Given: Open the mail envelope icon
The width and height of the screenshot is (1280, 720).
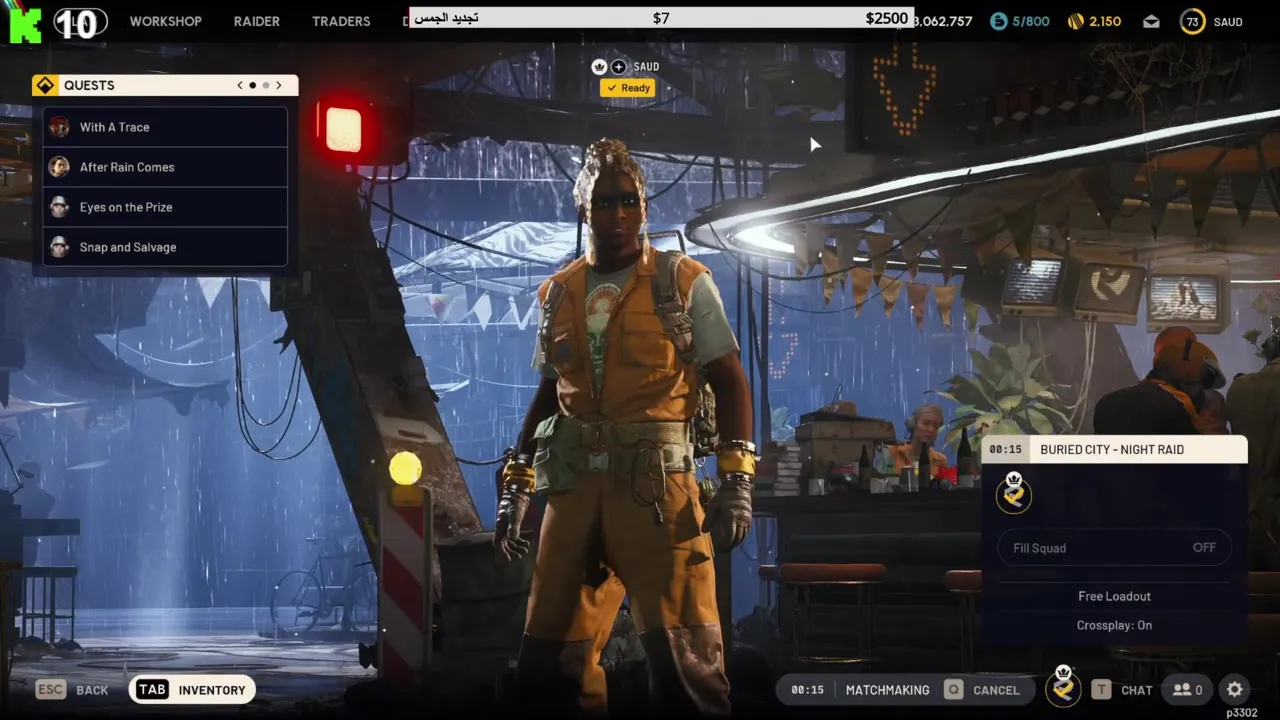Looking at the screenshot, I should [1152, 21].
